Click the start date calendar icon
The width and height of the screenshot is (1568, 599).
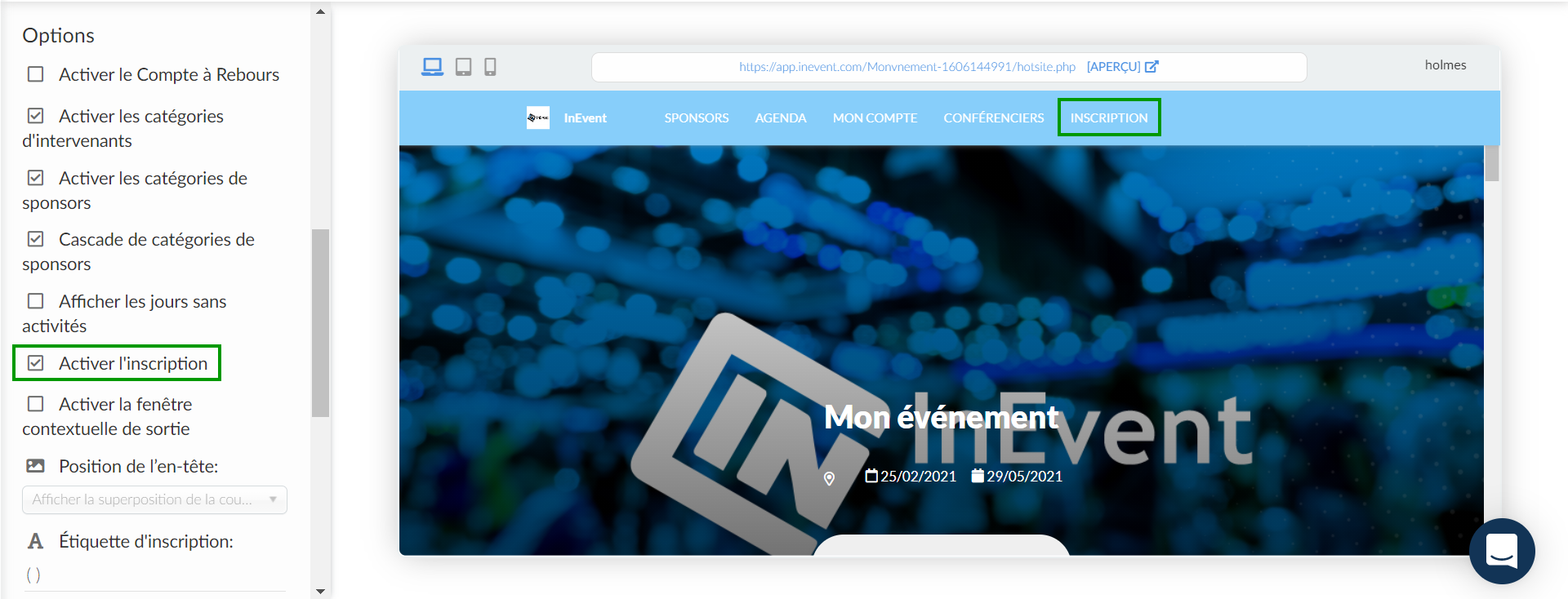[871, 476]
